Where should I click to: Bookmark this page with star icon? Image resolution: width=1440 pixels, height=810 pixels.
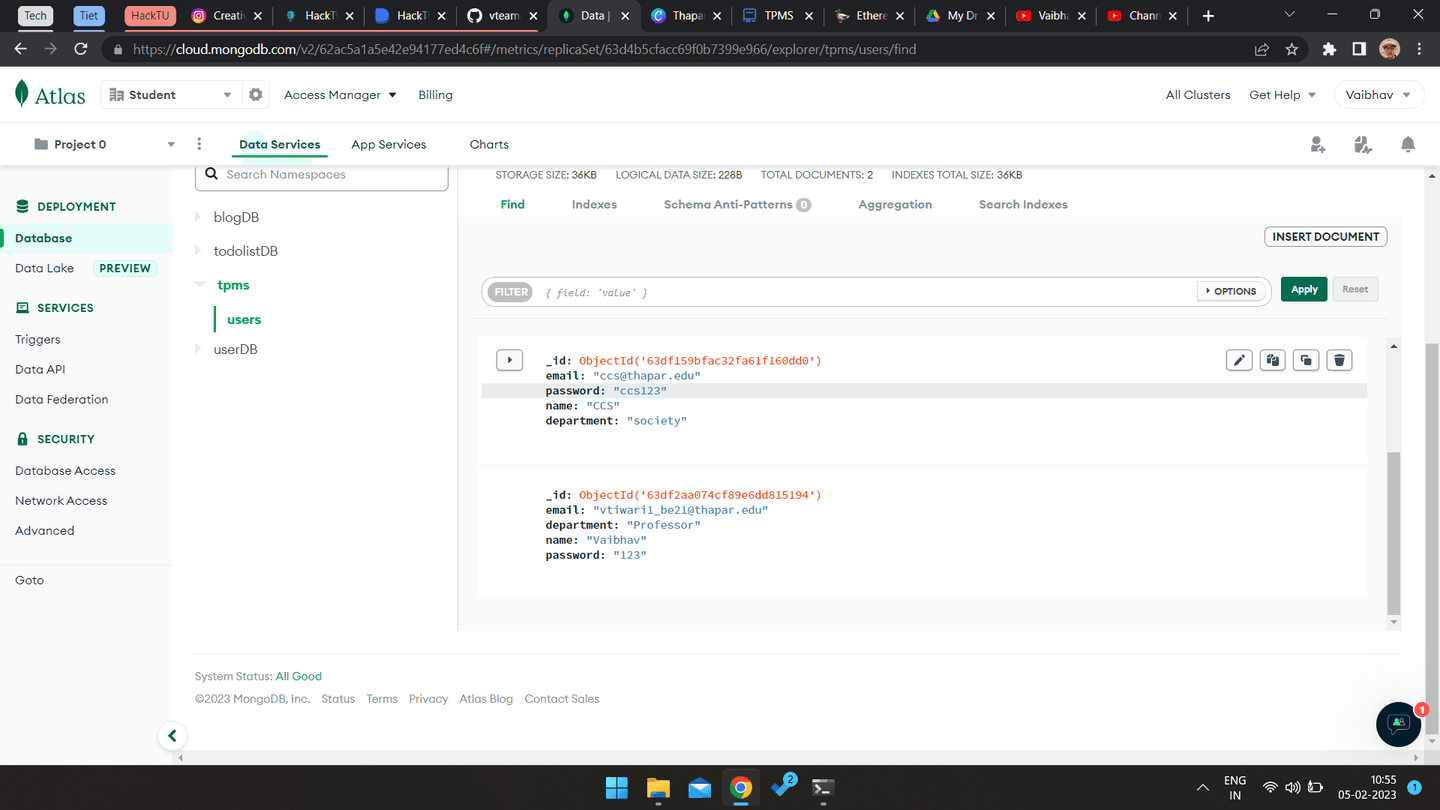(1292, 49)
